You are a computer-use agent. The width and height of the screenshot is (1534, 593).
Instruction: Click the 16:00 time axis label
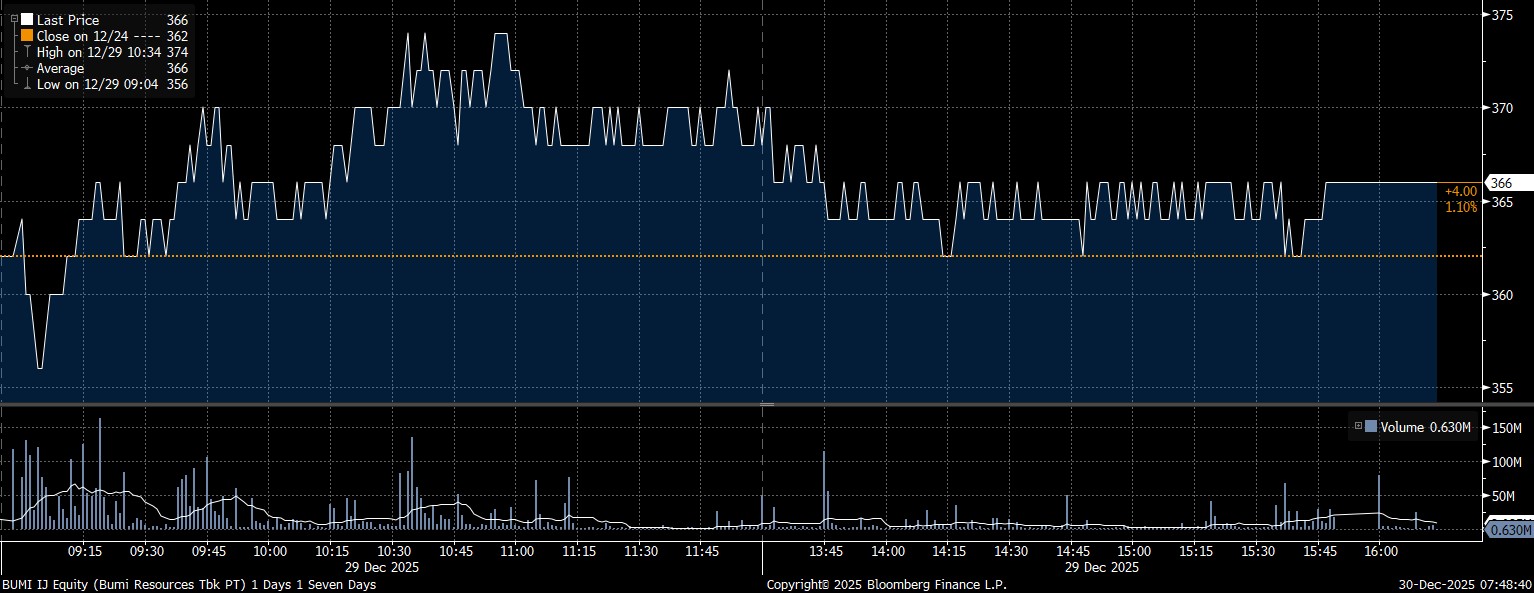1379,551
